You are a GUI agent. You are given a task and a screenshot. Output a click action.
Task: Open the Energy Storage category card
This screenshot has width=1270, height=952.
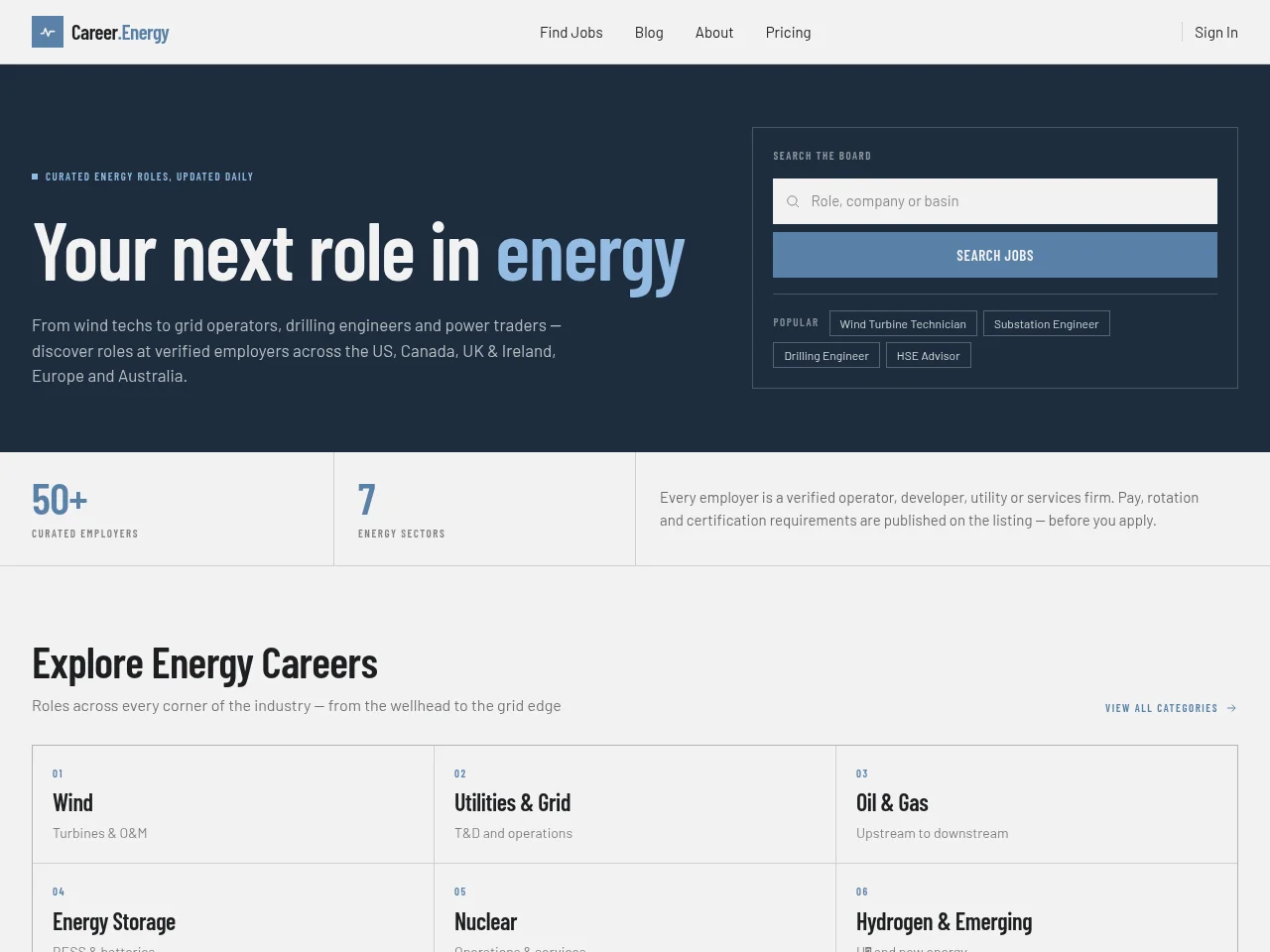233,907
